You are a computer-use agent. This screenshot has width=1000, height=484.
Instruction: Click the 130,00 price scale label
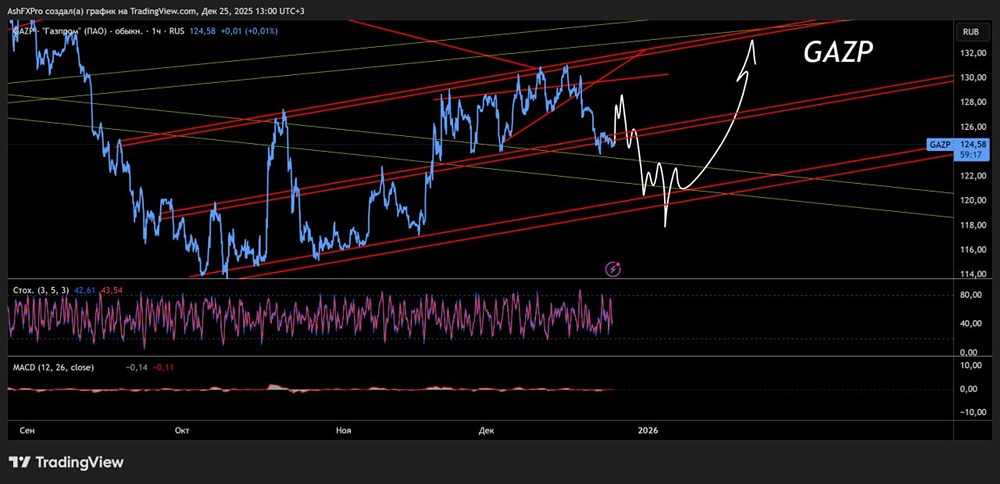click(972, 78)
